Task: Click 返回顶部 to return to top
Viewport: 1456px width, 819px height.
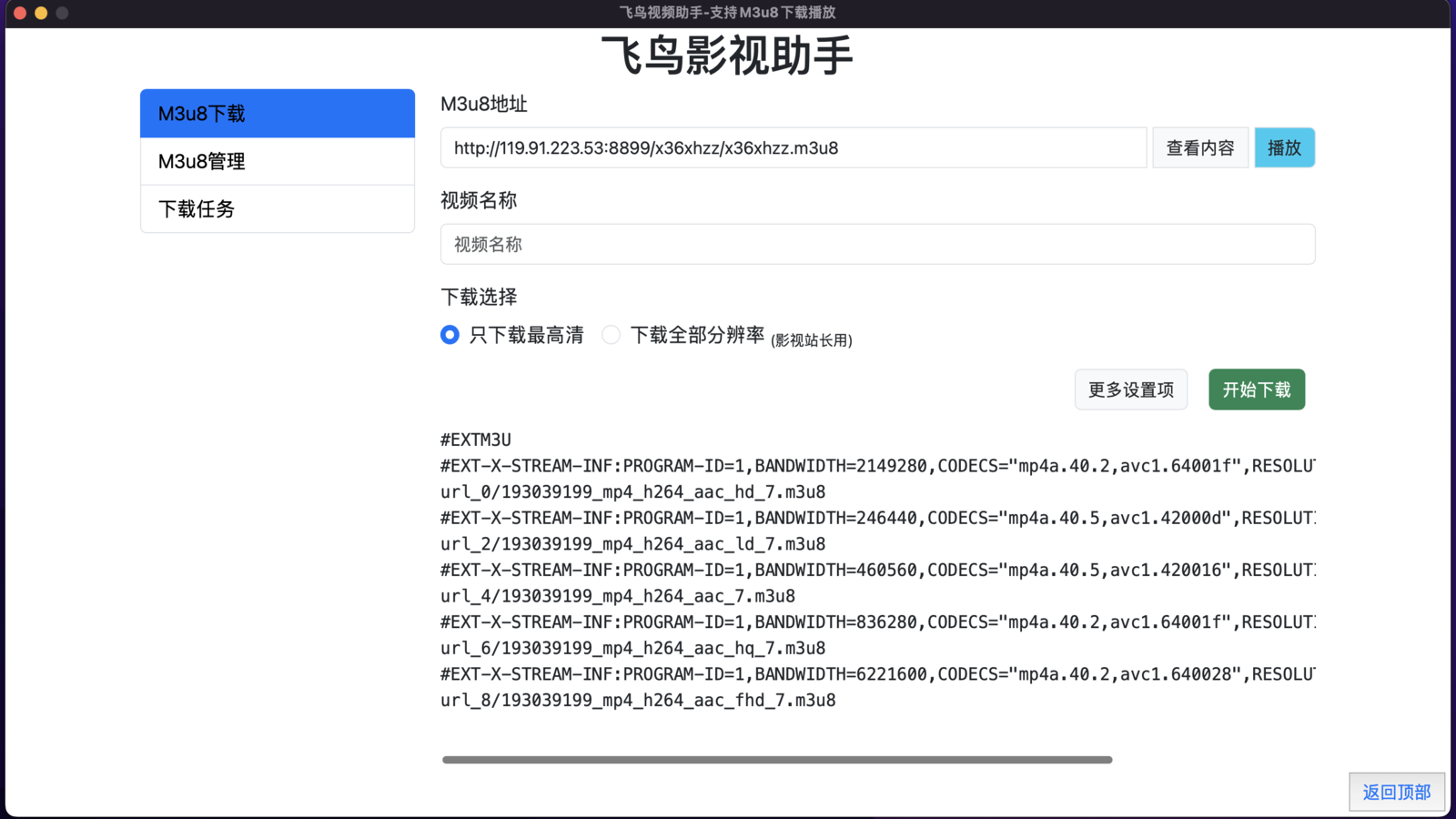Action: [x=1395, y=792]
